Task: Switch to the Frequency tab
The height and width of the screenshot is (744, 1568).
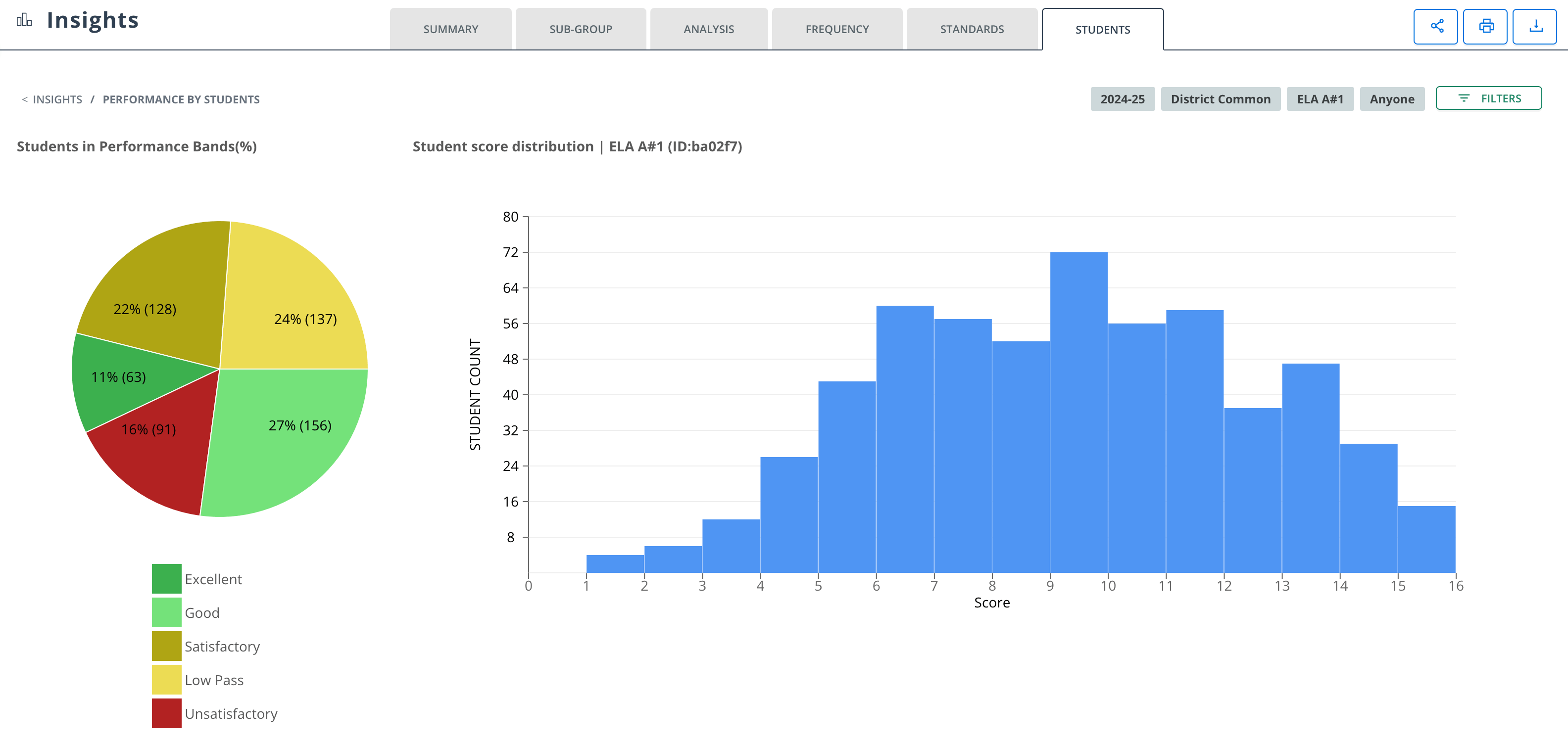Action: [837, 29]
